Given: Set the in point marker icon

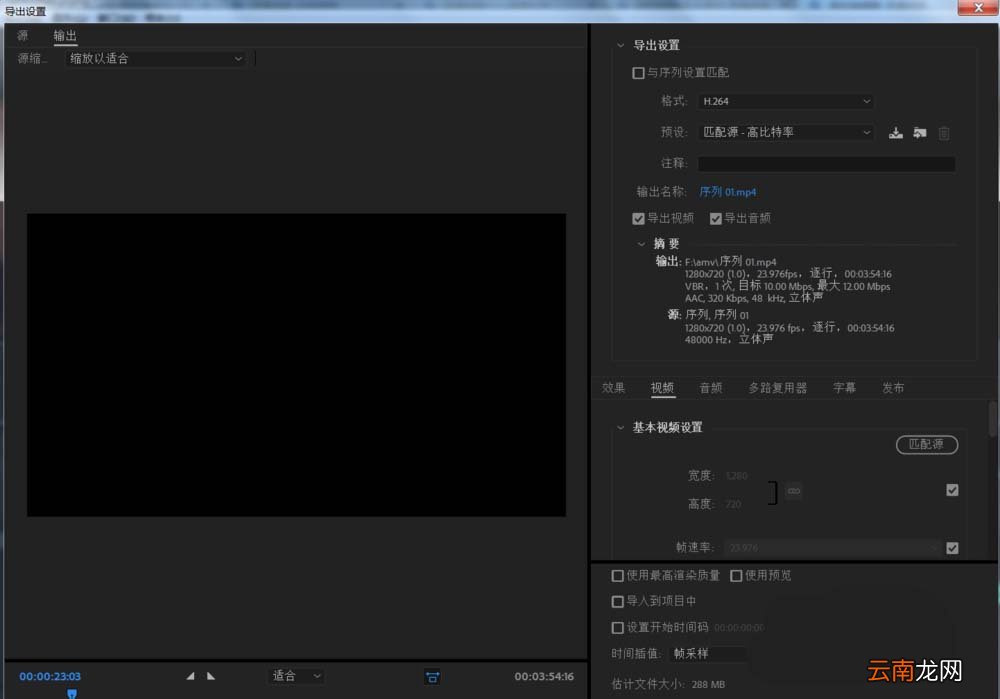Looking at the screenshot, I should click(x=190, y=675).
